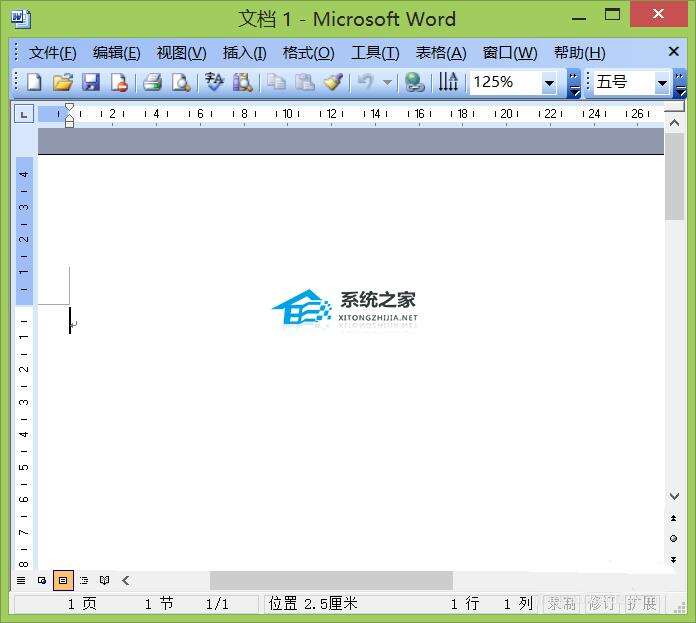Open the undo history dropdown
Viewport: 696px width, 623px height.
click(387, 83)
